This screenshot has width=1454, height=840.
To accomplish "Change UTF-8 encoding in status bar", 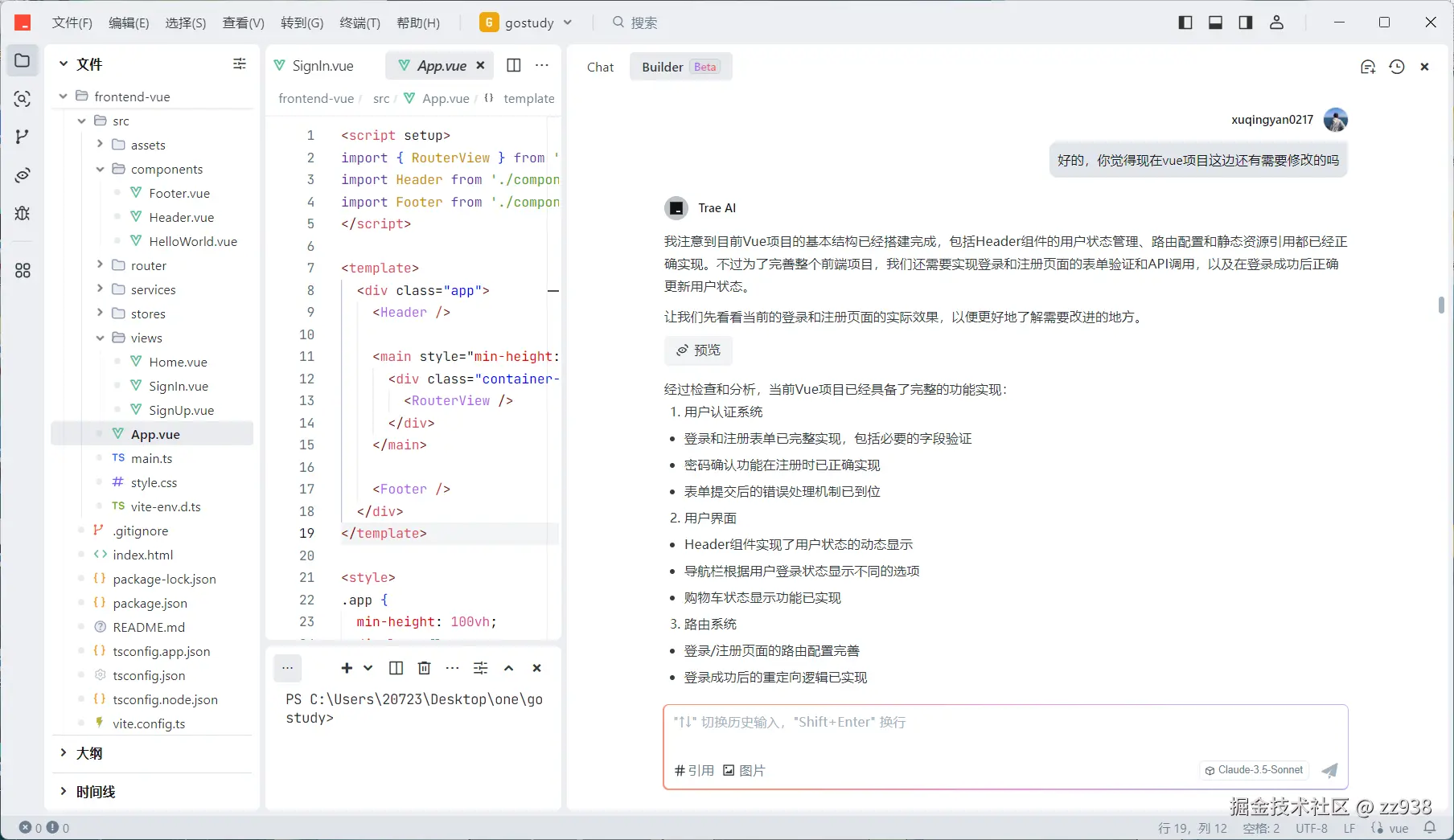I will click(x=1312, y=828).
